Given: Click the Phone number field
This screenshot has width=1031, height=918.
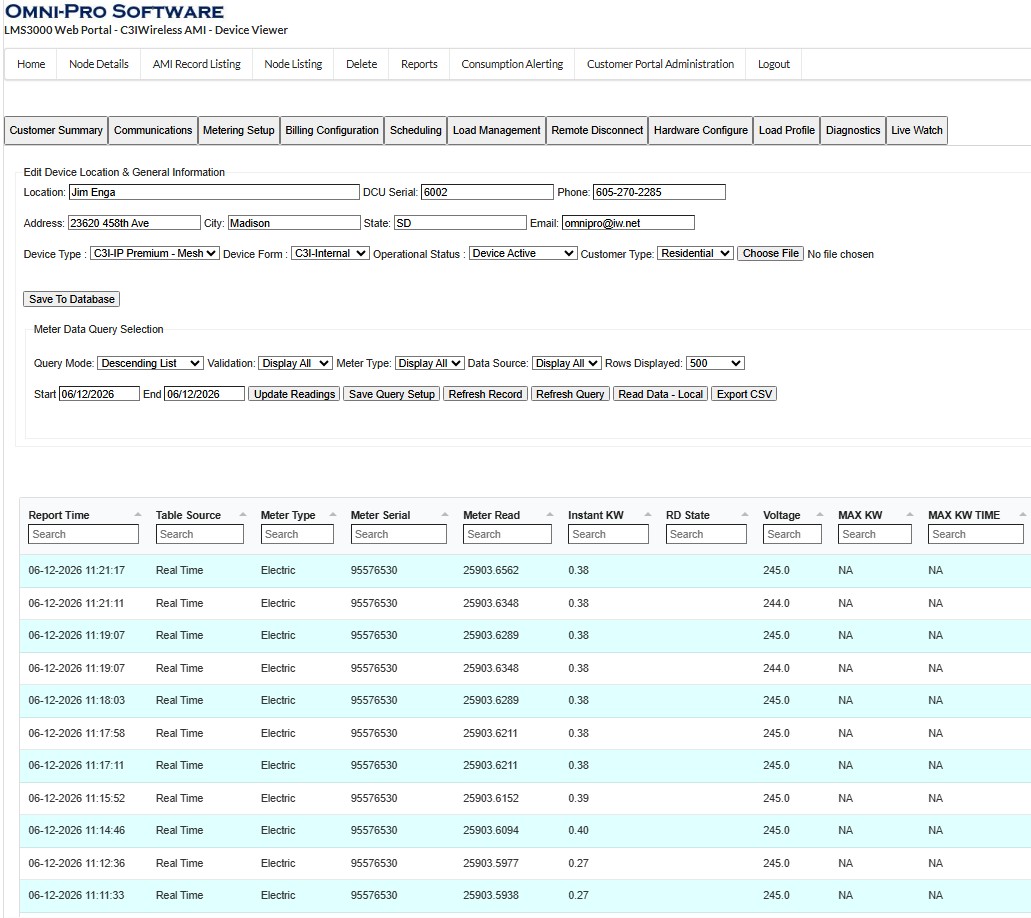Looking at the screenshot, I should (x=659, y=192).
